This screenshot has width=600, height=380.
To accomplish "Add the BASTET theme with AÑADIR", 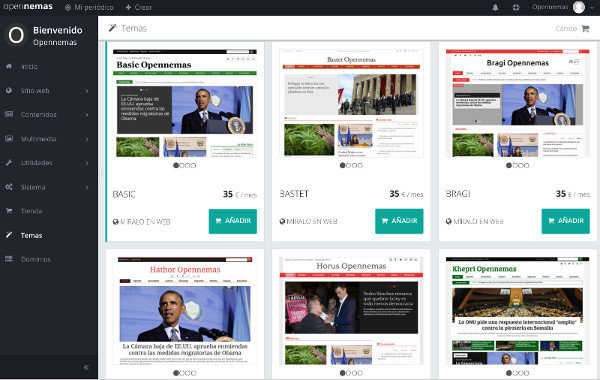I will (x=399, y=221).
